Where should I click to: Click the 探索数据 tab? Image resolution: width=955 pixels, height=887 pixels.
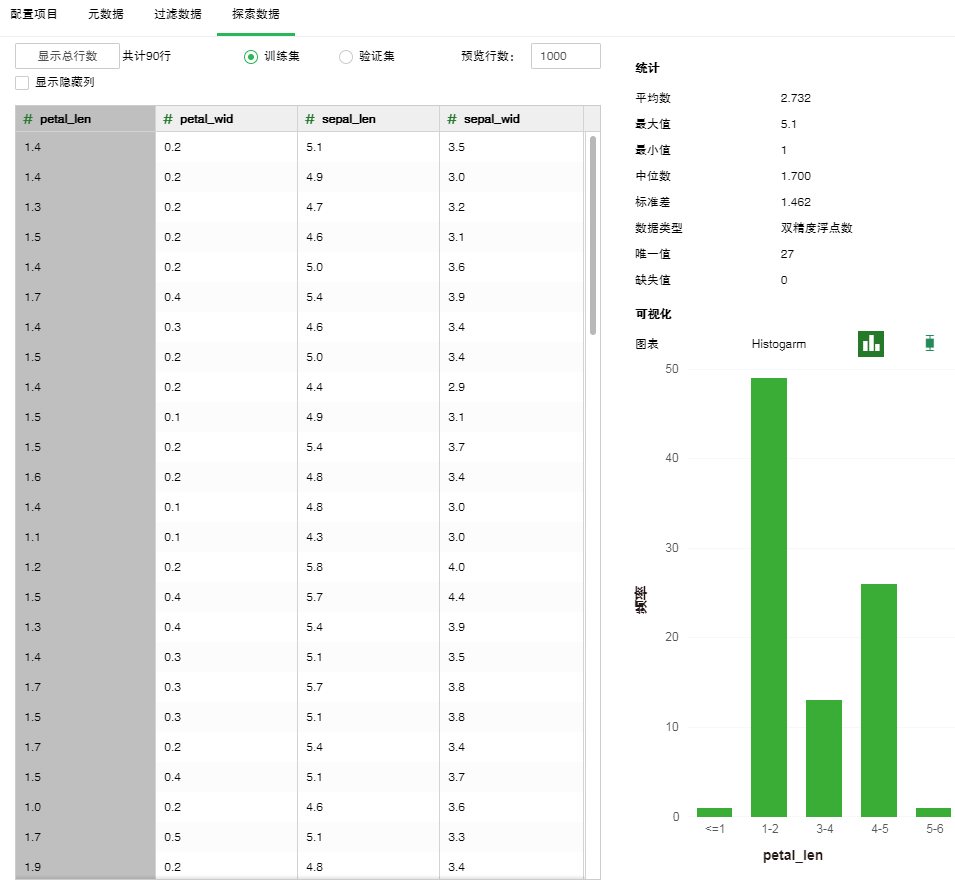tap(256, 14)
